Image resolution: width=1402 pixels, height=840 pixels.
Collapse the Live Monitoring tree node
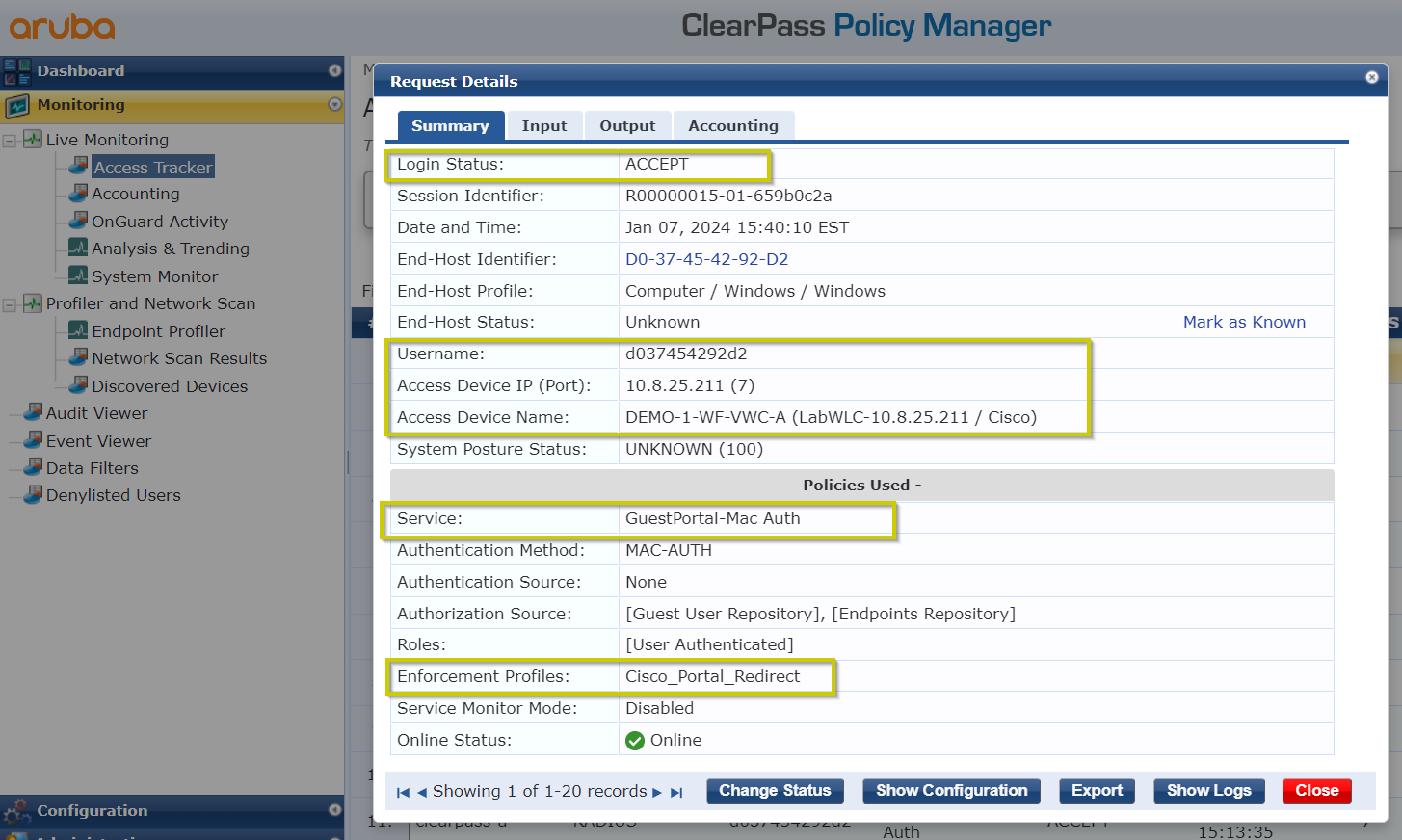[x=10, y=141]
